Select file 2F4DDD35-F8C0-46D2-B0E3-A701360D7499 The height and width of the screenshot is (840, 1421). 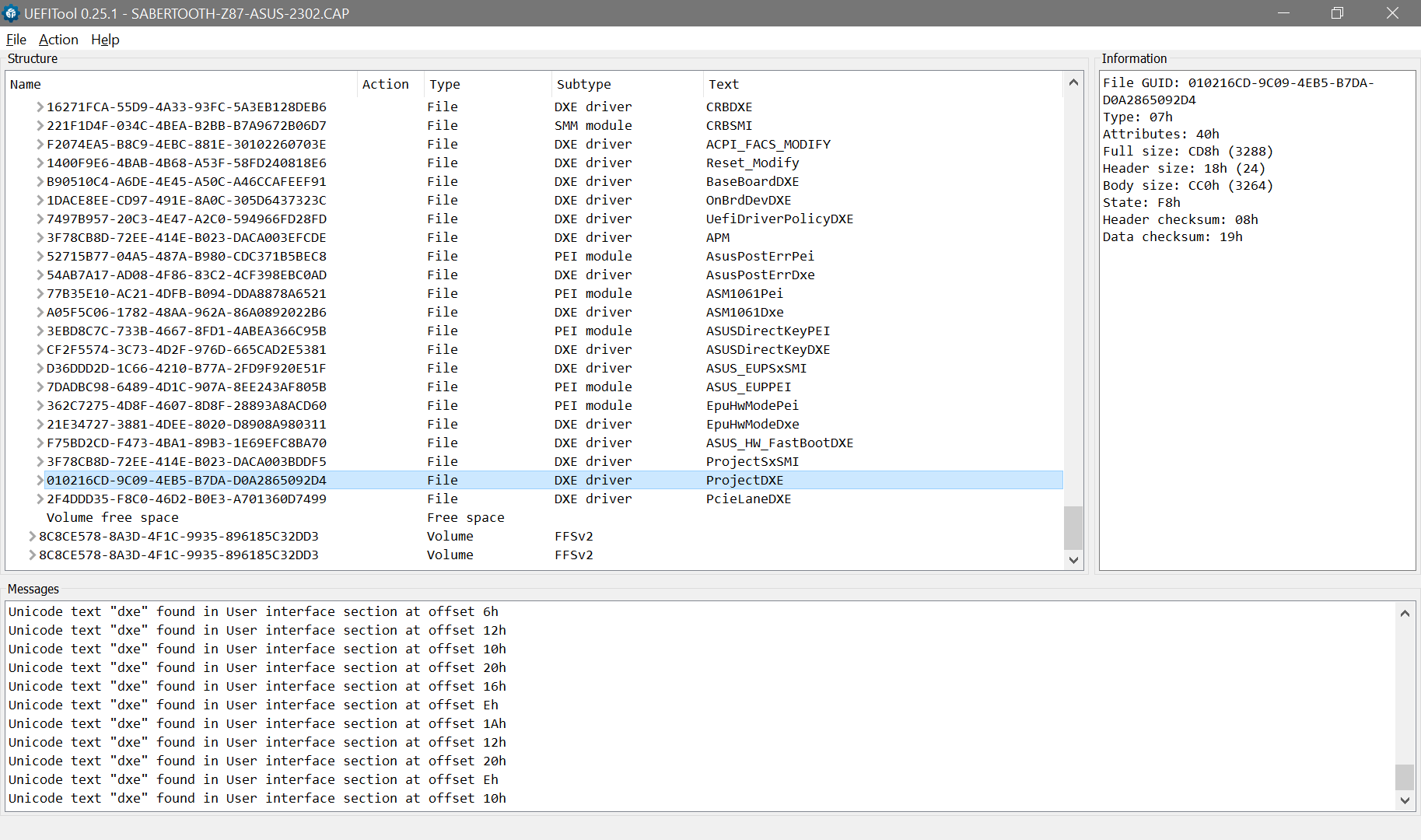pyautogui.click(x=534, y=499)
